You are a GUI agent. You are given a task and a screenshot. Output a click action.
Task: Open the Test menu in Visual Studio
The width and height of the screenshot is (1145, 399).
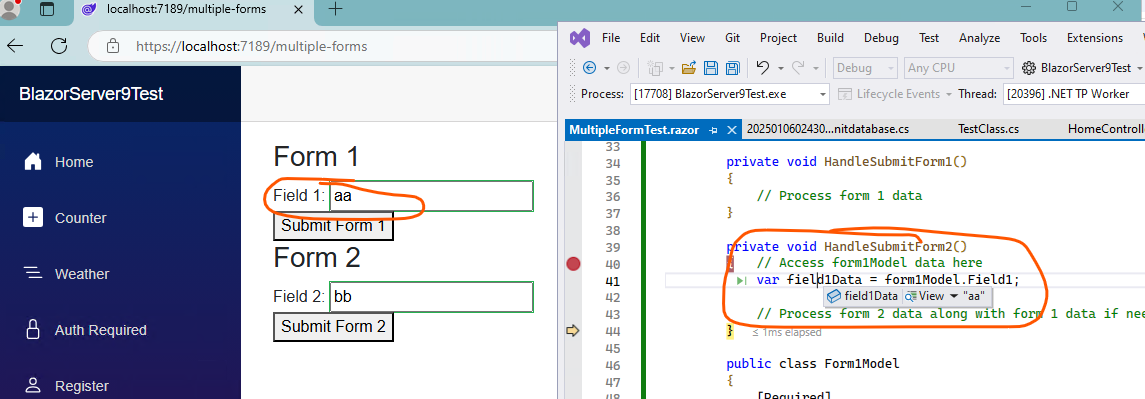coord(929,38)
